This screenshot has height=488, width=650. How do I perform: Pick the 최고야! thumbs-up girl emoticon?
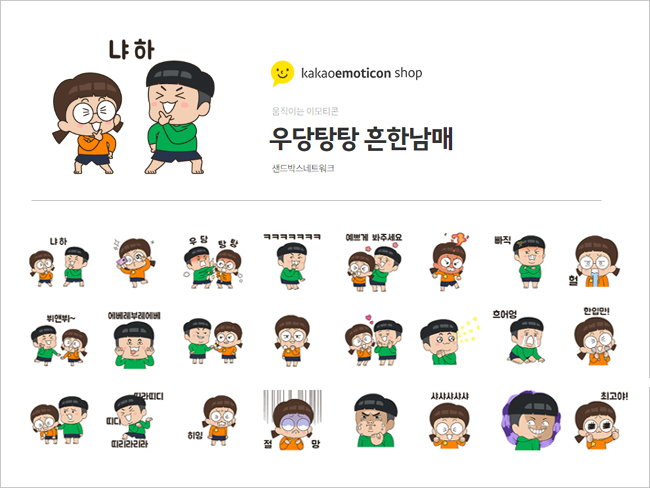tap(601, 420)
